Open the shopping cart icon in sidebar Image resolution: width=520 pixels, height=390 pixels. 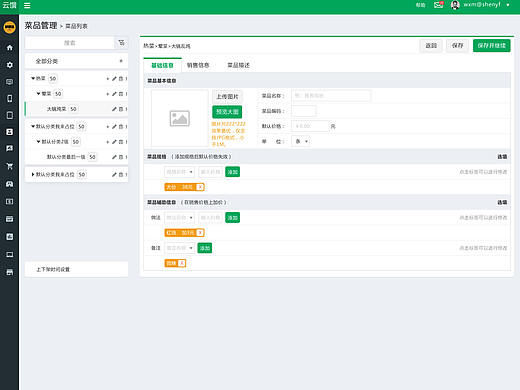[10, 166]
